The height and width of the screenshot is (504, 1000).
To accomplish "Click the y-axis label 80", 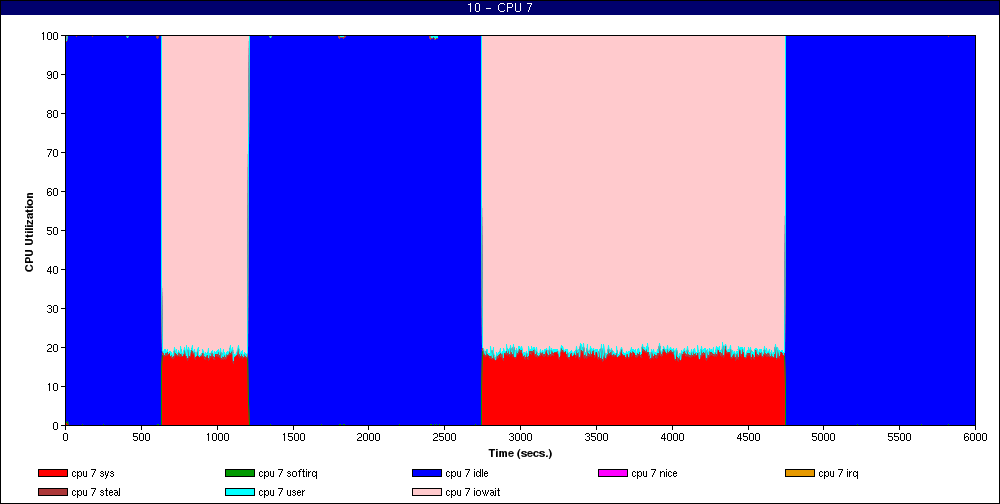I will click(x=53, y=114).
